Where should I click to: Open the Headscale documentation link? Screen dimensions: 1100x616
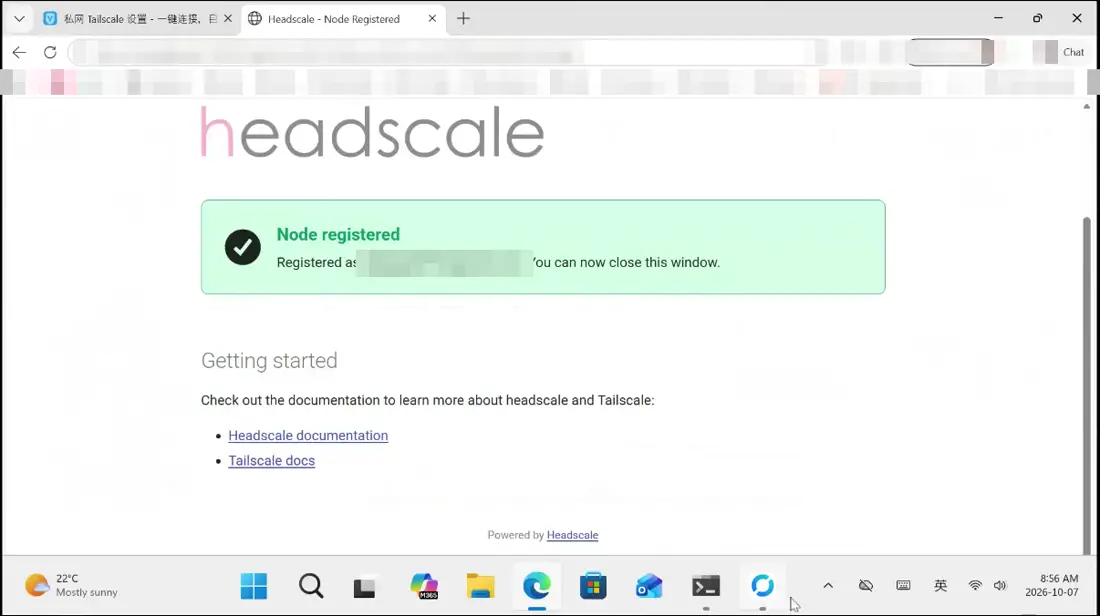click(308, 436)
